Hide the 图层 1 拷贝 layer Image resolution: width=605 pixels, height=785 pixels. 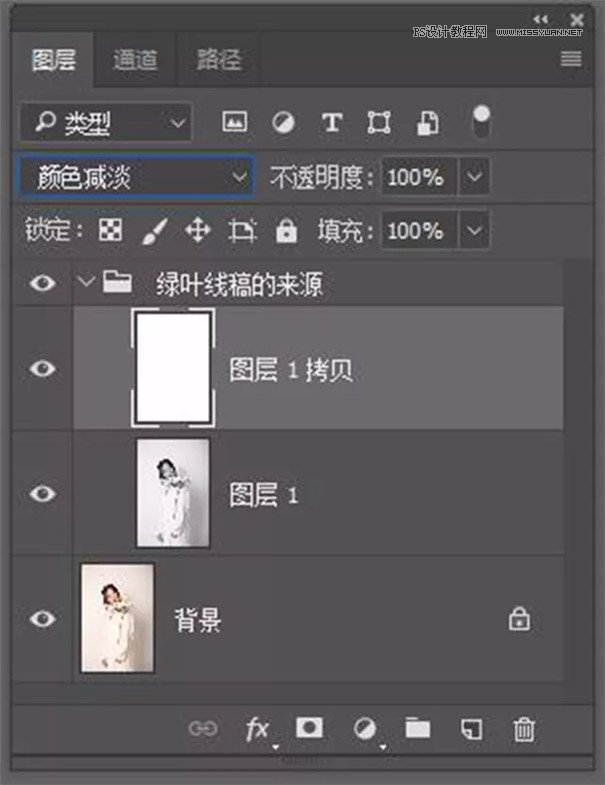(x=43, y=369)
